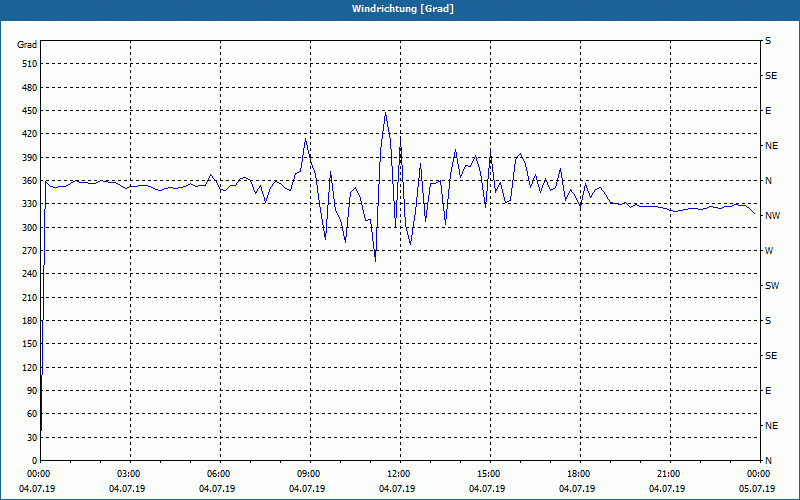Image resolution: width=800 pixels, height=500 pixels.
Task: Click the 360 degree axis label
Action: click(x=30, y=181)
